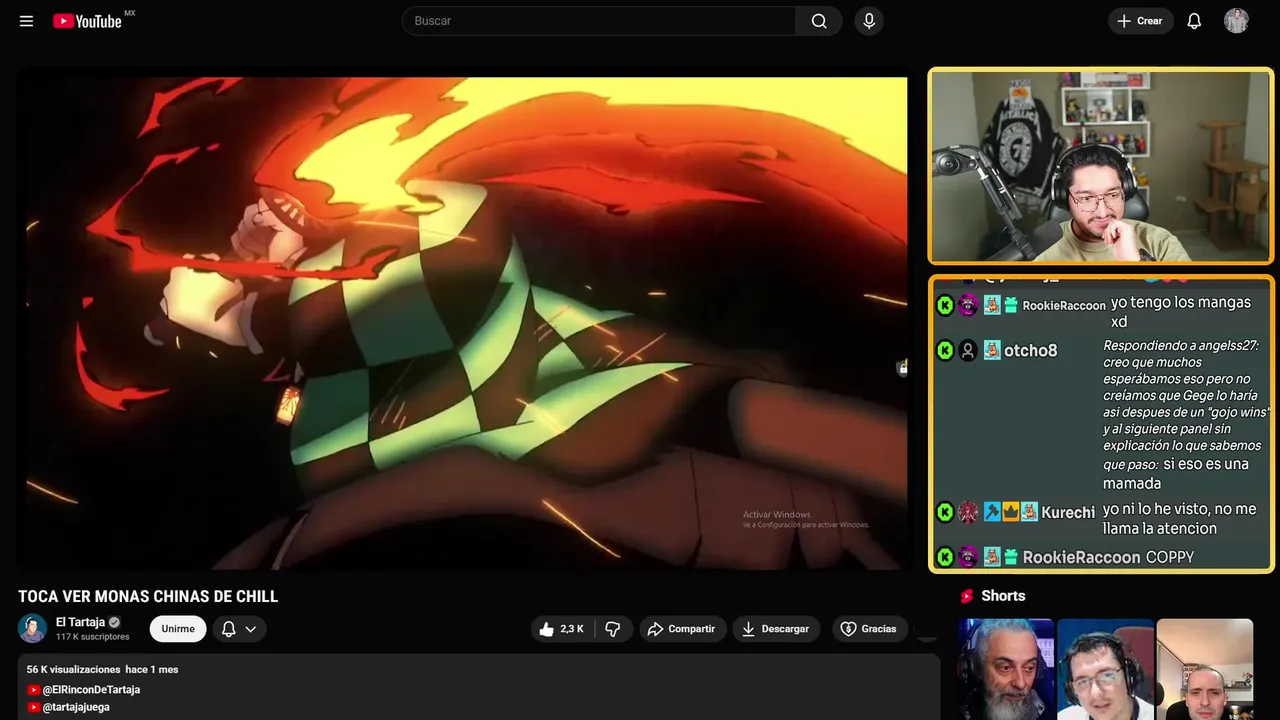Click the Buscar search field

[x=599, y=21]
